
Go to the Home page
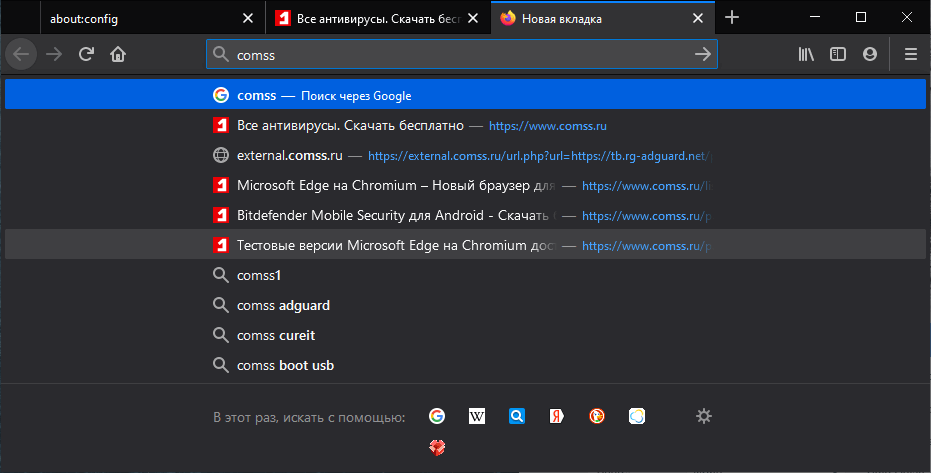click(118, 55)
